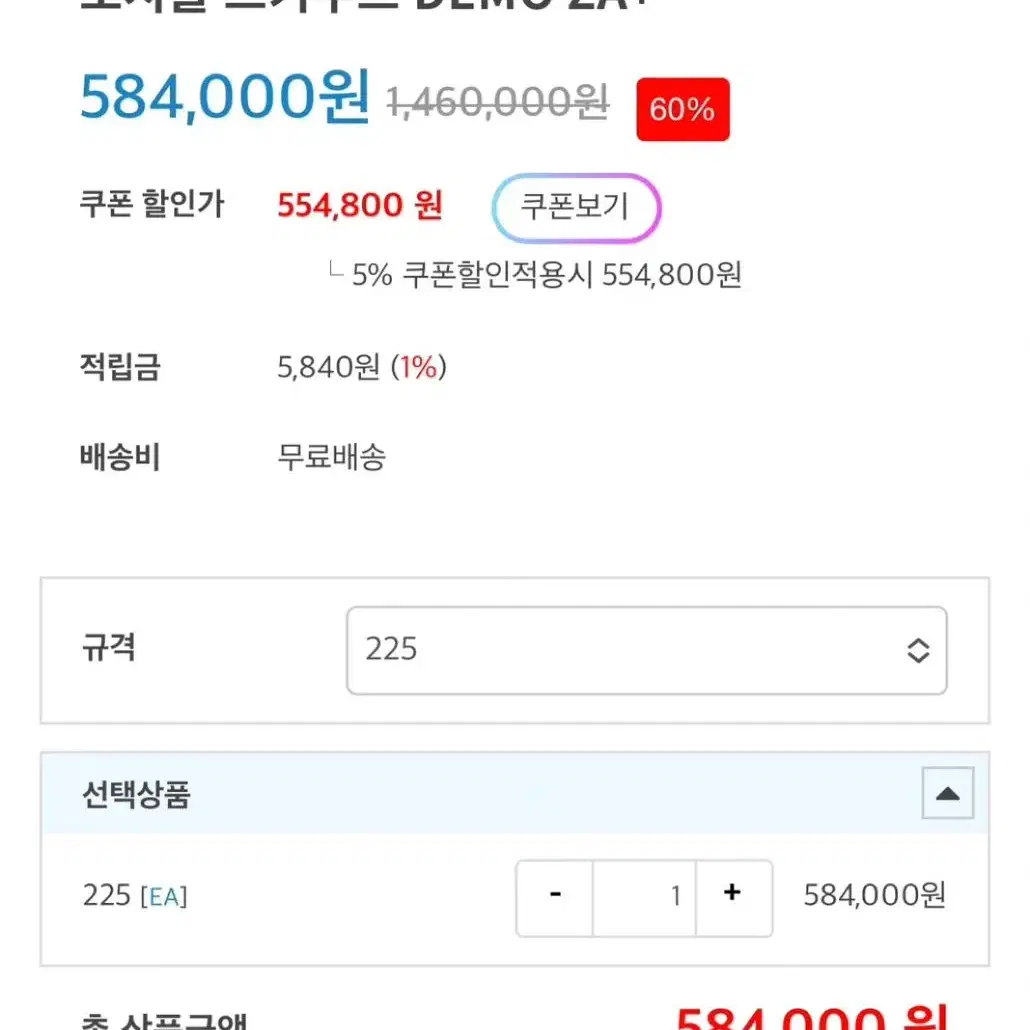Open the 규격 size dropdown showing 225

[646, 650]
